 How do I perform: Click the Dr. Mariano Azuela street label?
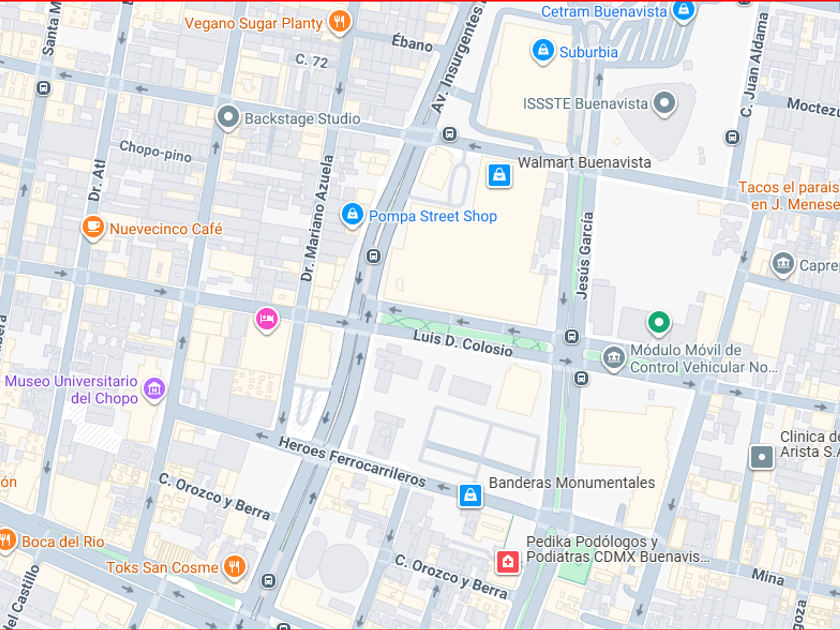(317, 219)
